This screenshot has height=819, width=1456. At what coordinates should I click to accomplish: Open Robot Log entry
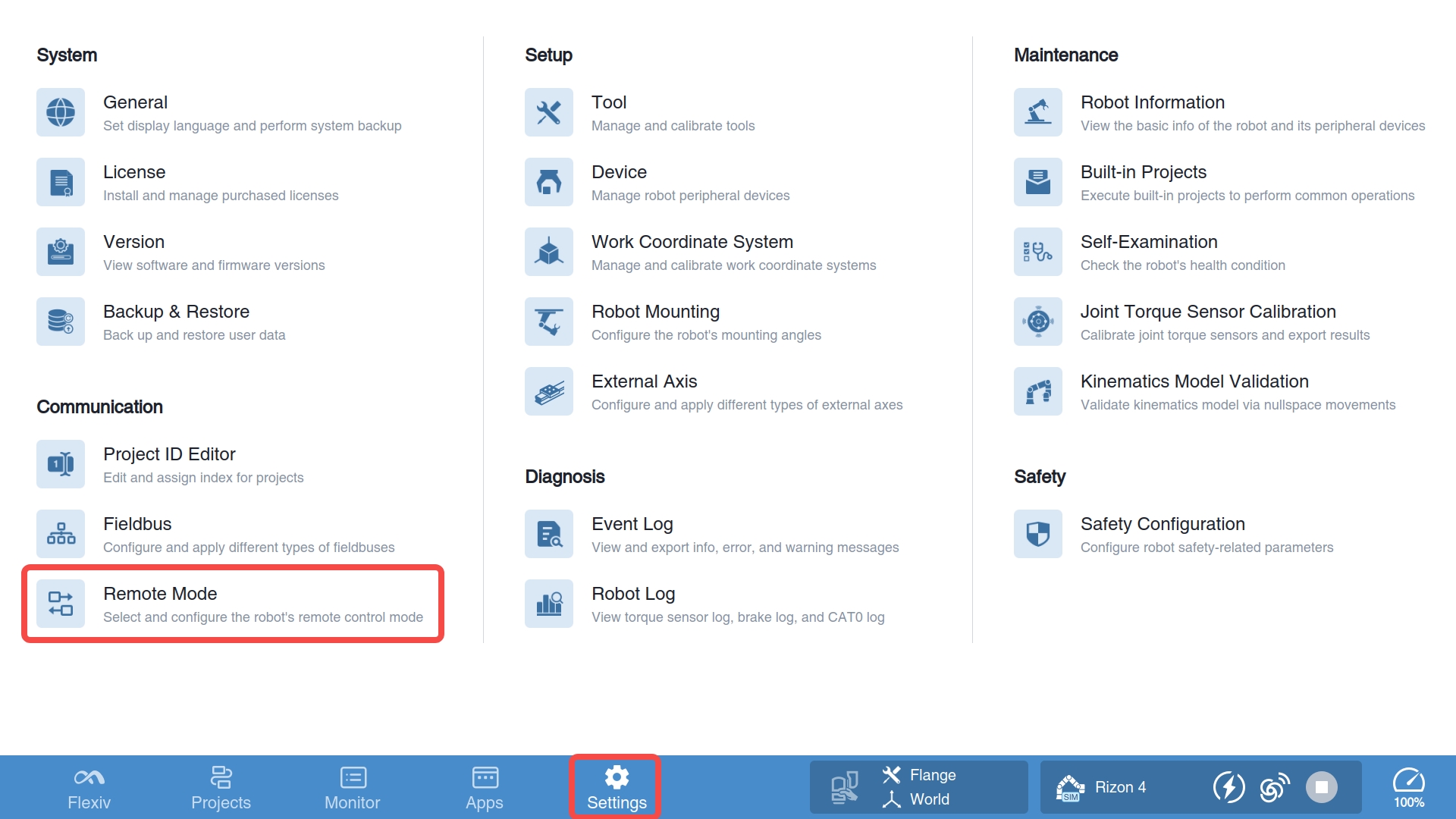click(704, 604)
